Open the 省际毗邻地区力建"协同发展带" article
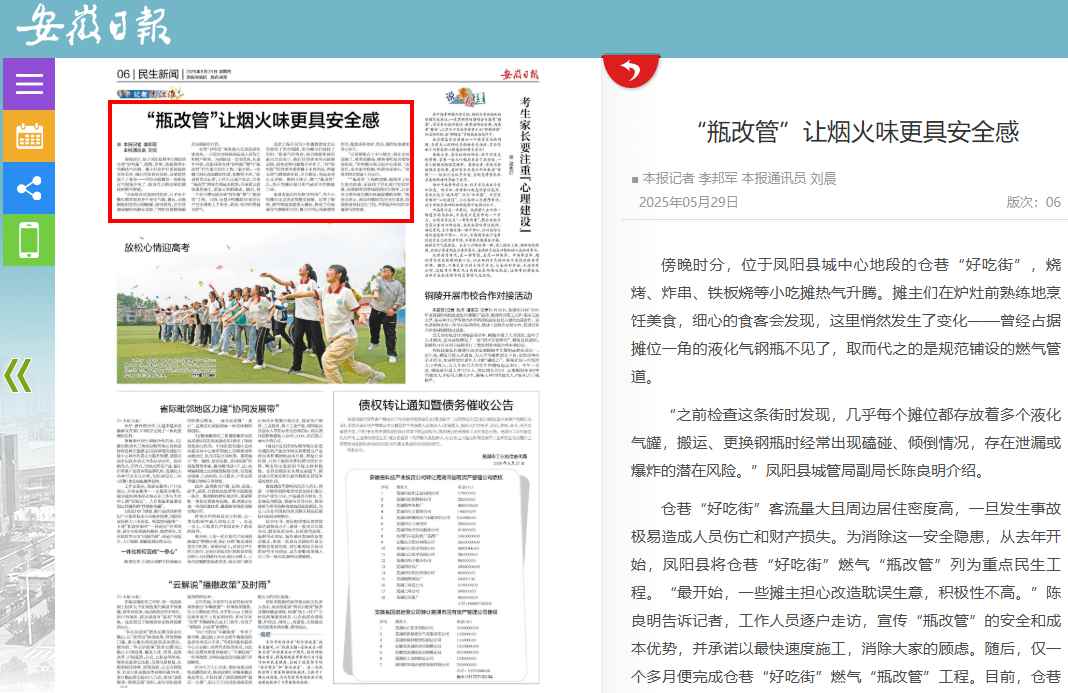 219,409
